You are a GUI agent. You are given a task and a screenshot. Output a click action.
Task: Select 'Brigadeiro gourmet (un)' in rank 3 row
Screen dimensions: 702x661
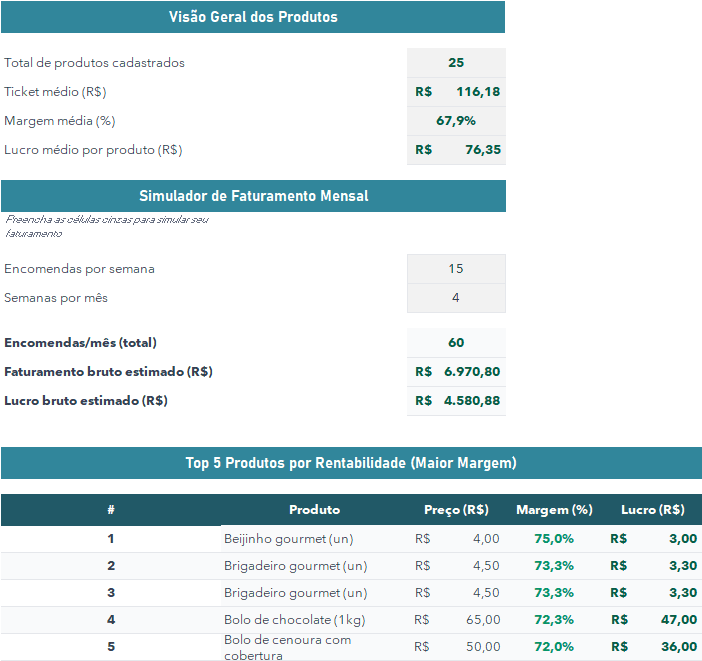point(314,593)
